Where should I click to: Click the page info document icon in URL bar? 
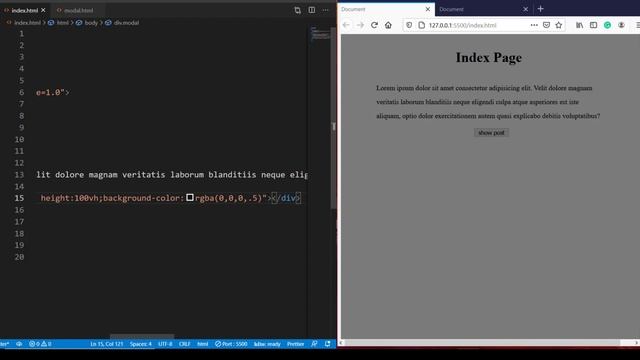tap(422, 25)
